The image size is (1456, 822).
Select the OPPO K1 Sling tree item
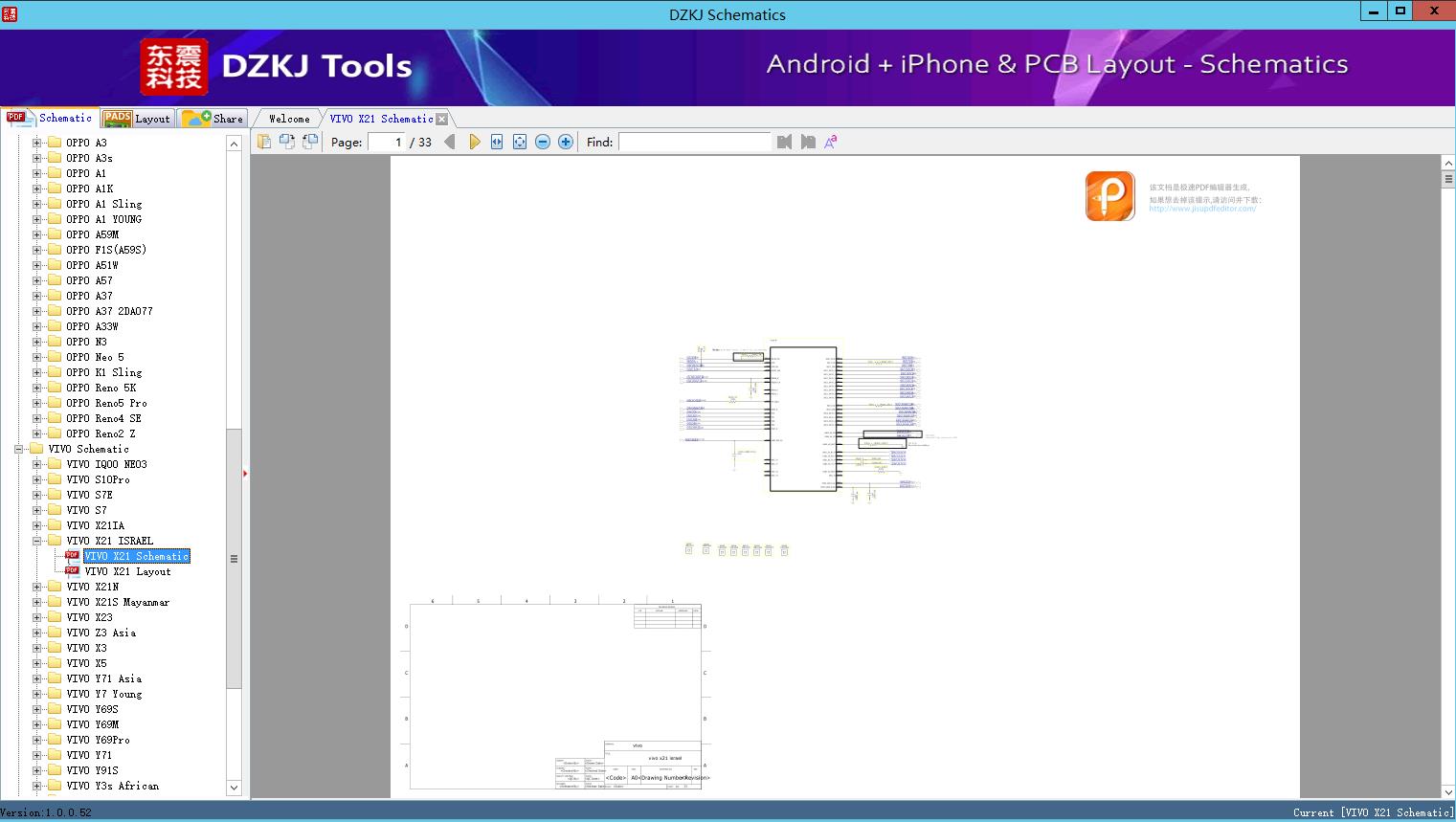coord(104,372)
